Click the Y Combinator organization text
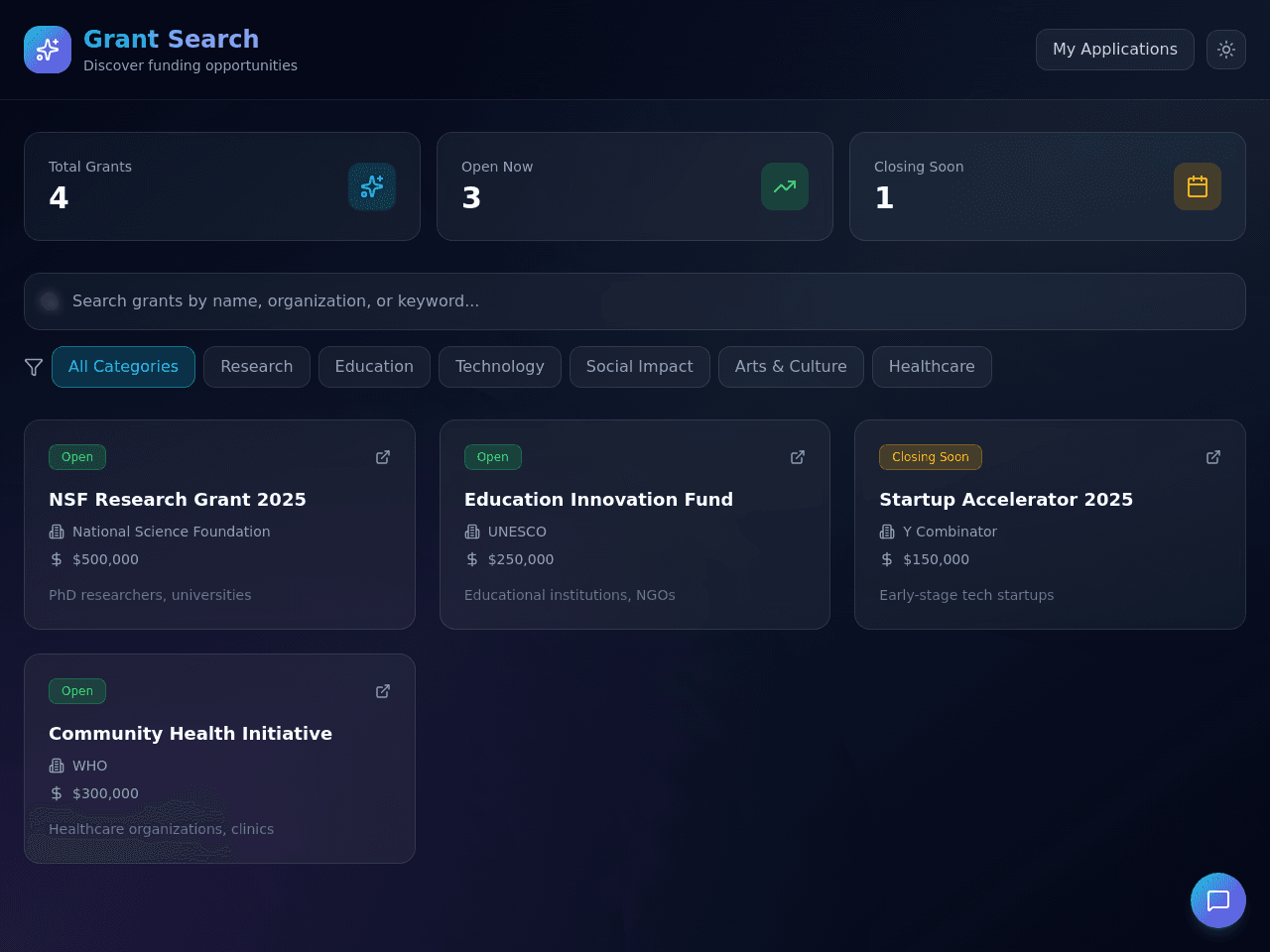 (950, 532)
